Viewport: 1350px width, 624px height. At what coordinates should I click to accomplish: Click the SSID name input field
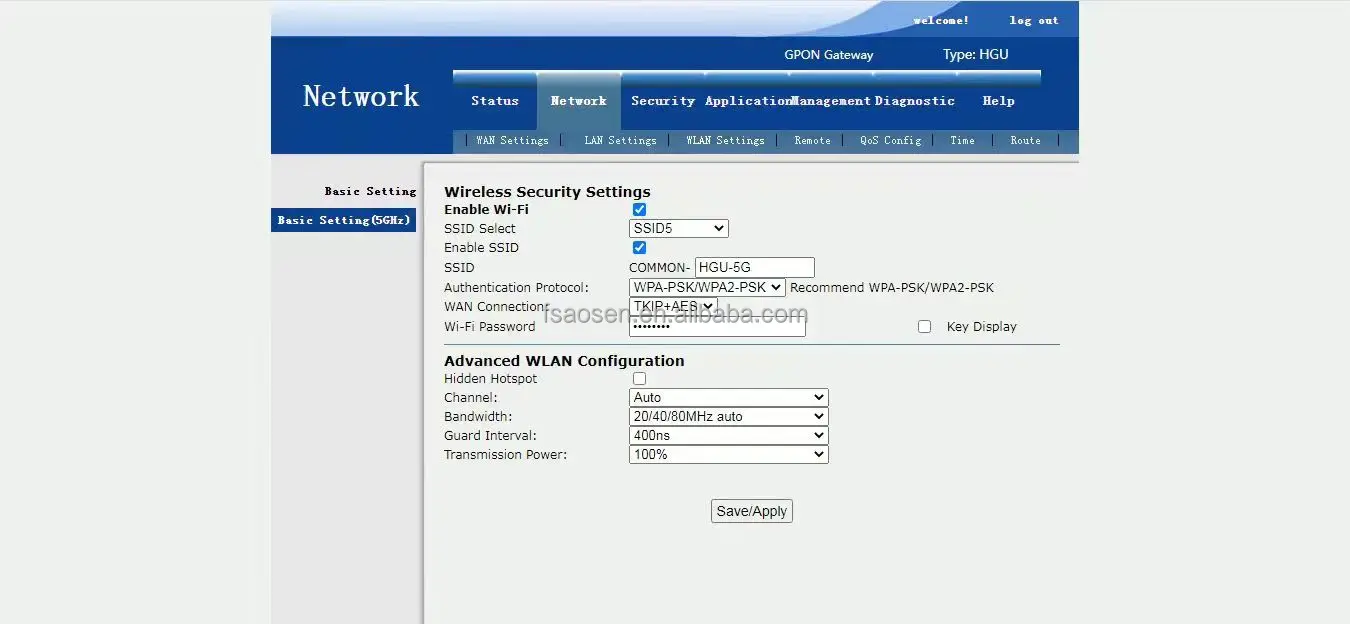(754, 268)
